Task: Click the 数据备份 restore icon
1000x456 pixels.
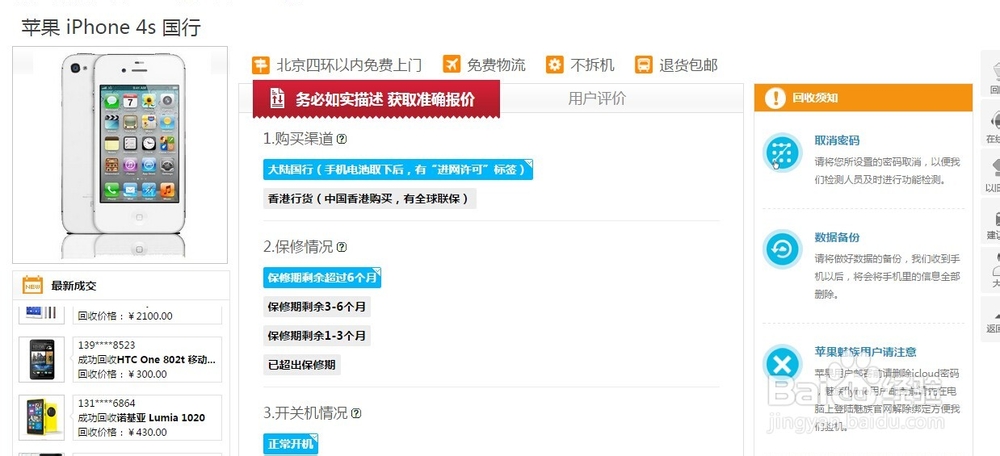Action: (782, 249)
